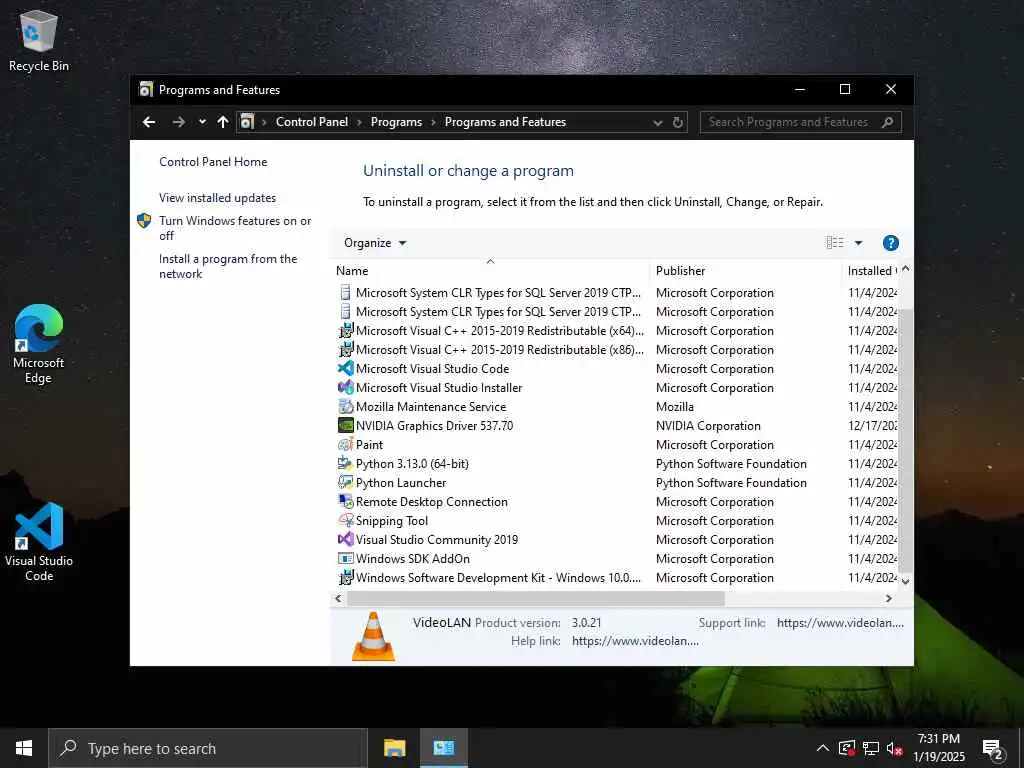Click the Paint program icon
This screenshot has width=1024, height=768.
click(x=345, y=444)
